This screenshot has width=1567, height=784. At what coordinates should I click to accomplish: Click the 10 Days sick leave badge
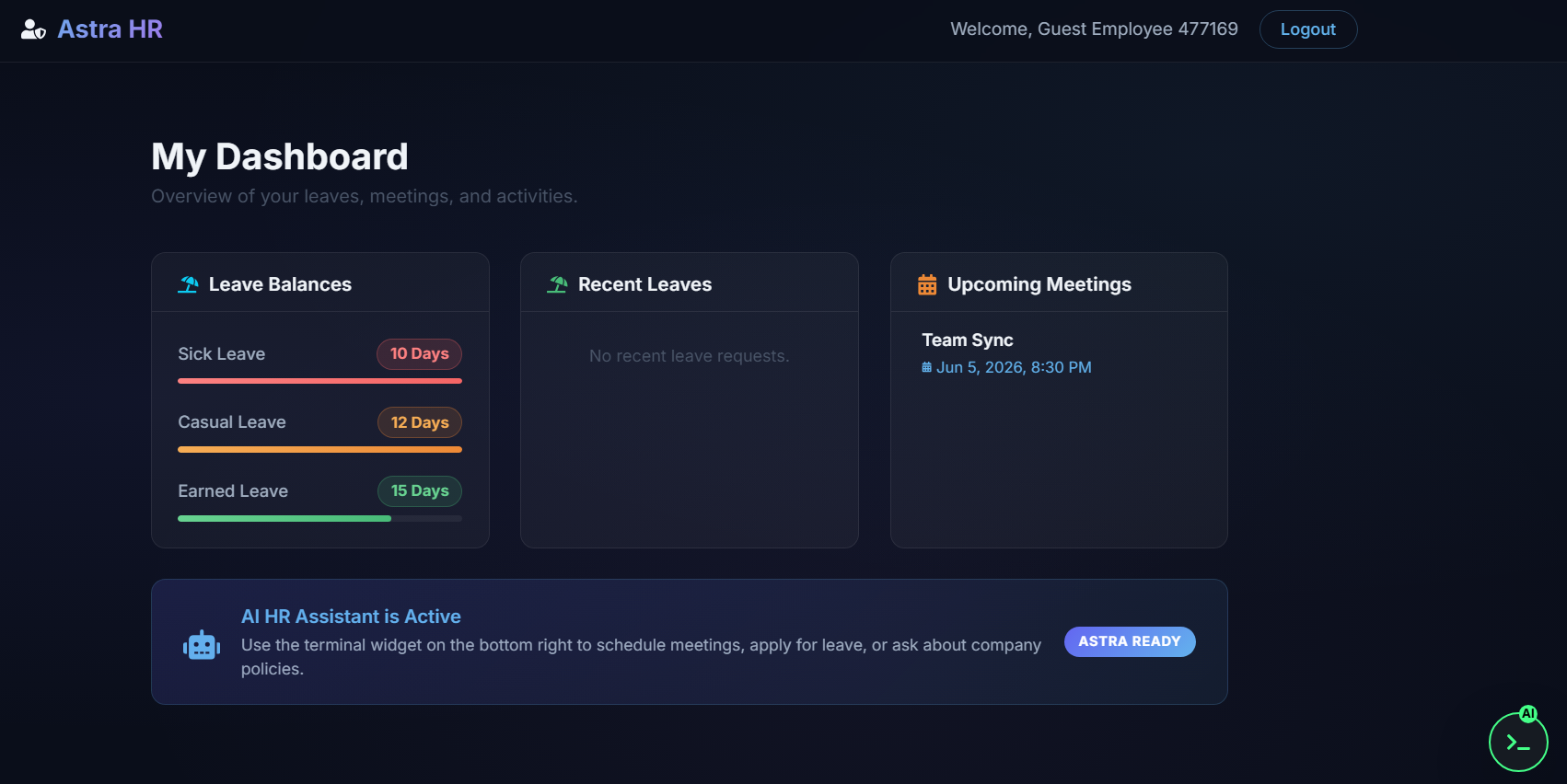click(419, 353)
